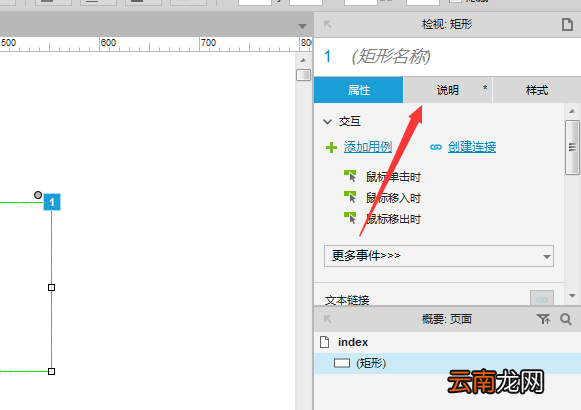Select the 鼠标移入时 event
581x410 pixels.
point(393,198)
